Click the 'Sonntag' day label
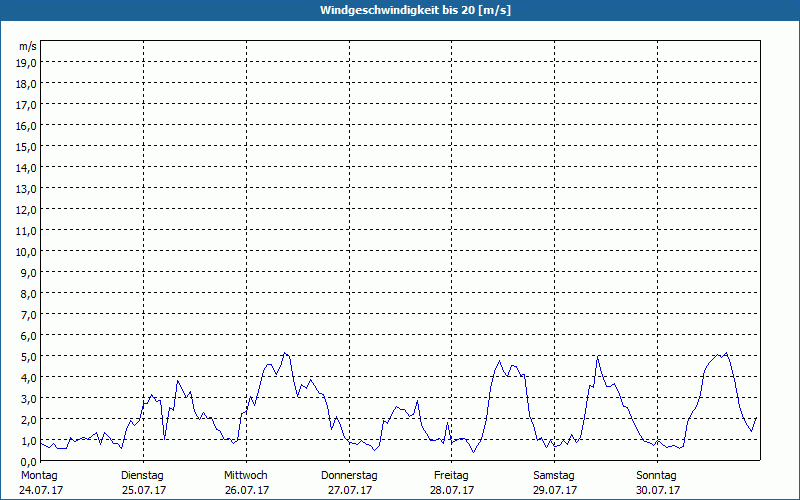 (656, 476)
